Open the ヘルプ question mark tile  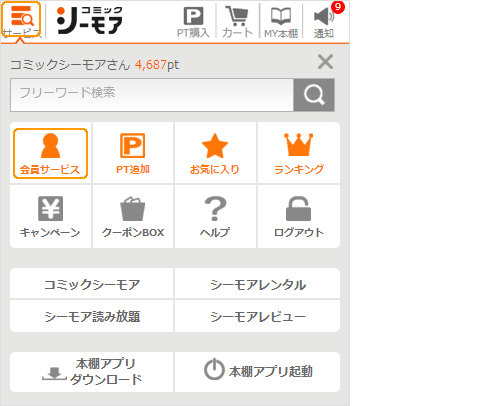(x=215, y=216)
